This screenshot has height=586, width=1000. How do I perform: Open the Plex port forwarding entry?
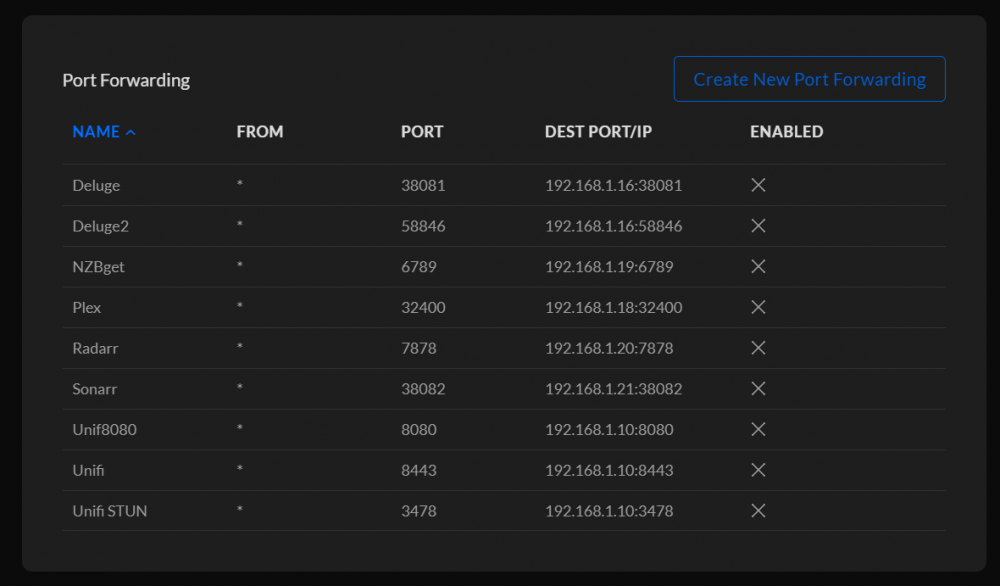click(504, 307)
